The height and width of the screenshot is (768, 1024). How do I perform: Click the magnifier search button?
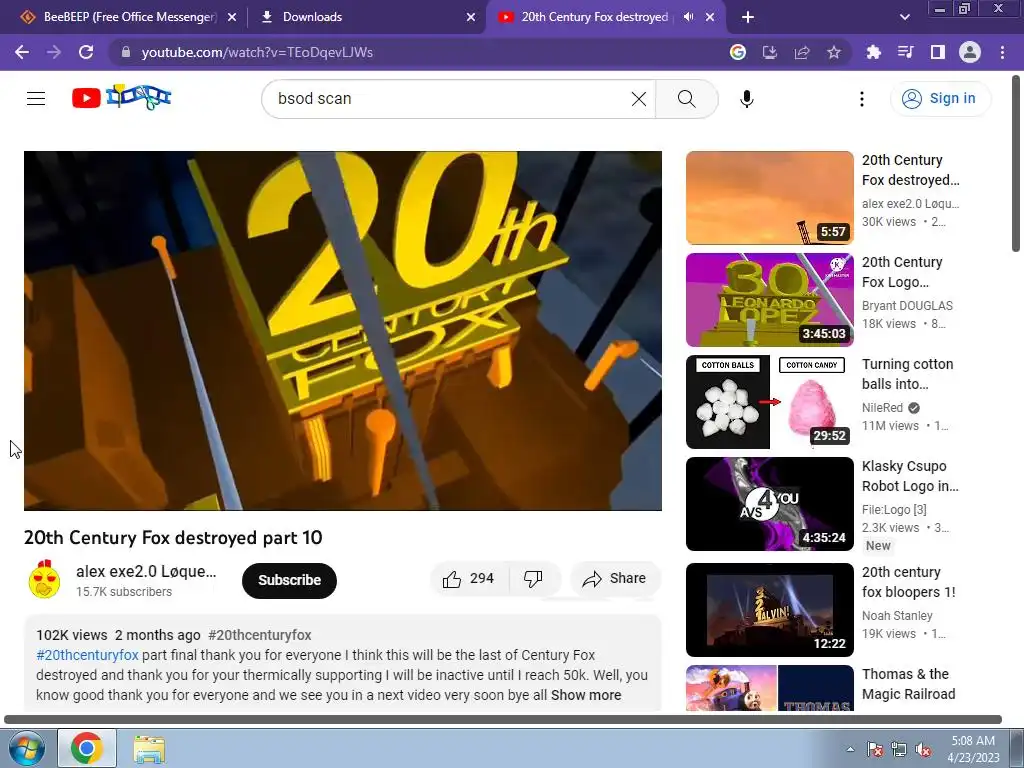686,99
